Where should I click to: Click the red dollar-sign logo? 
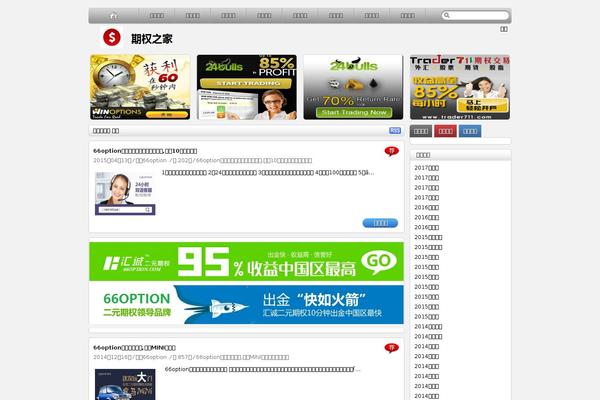click(x=112, y=38)
